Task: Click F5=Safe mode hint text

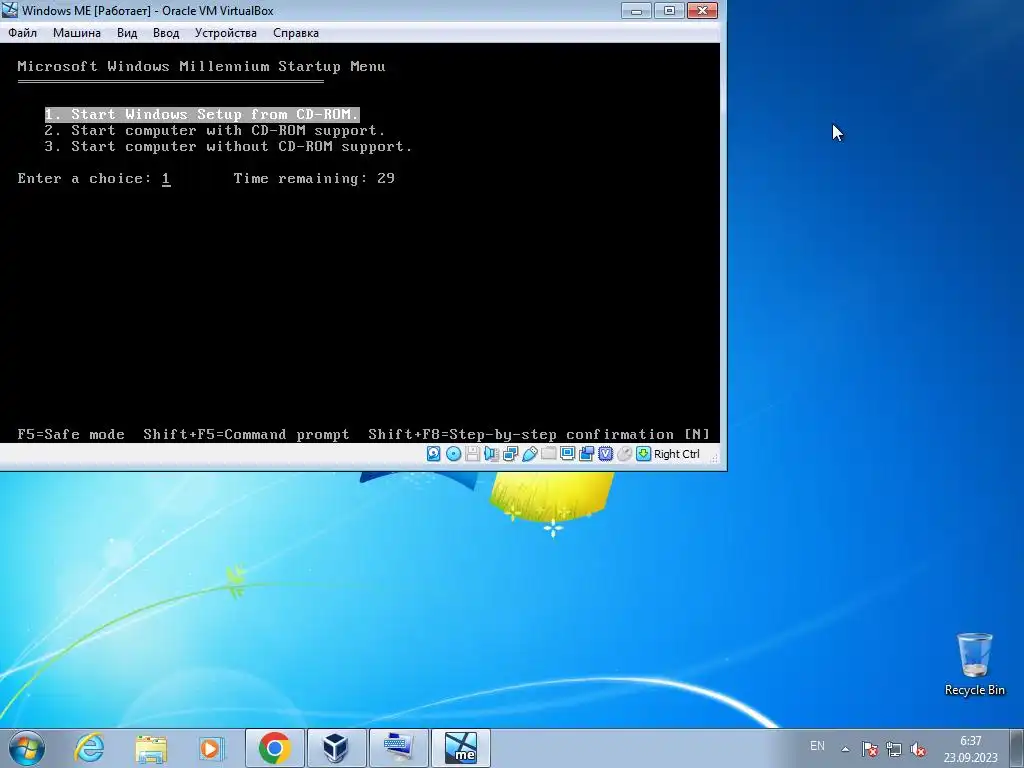Action: (x=71, y=434)
